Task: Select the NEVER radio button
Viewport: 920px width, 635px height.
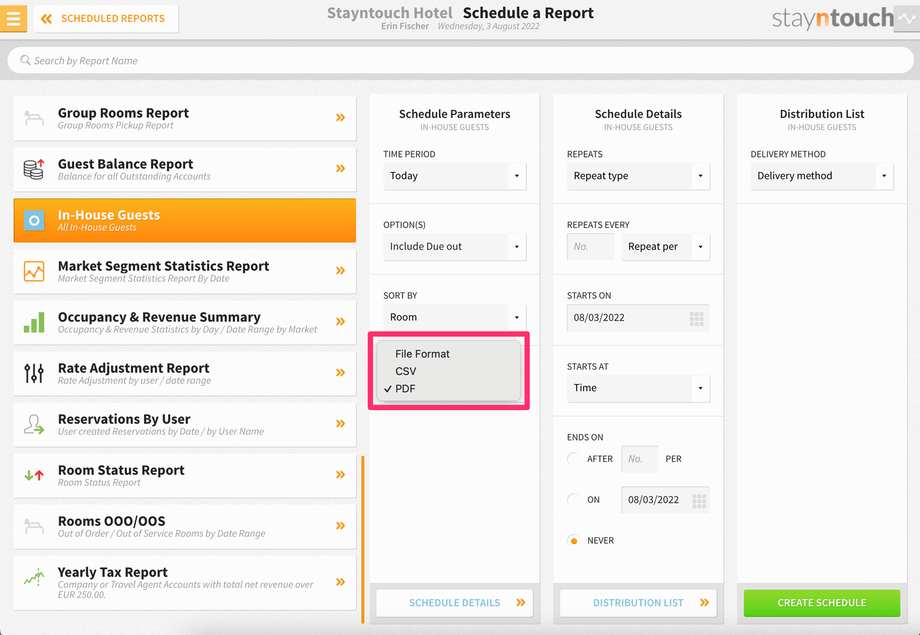Action: click(573, 541)
